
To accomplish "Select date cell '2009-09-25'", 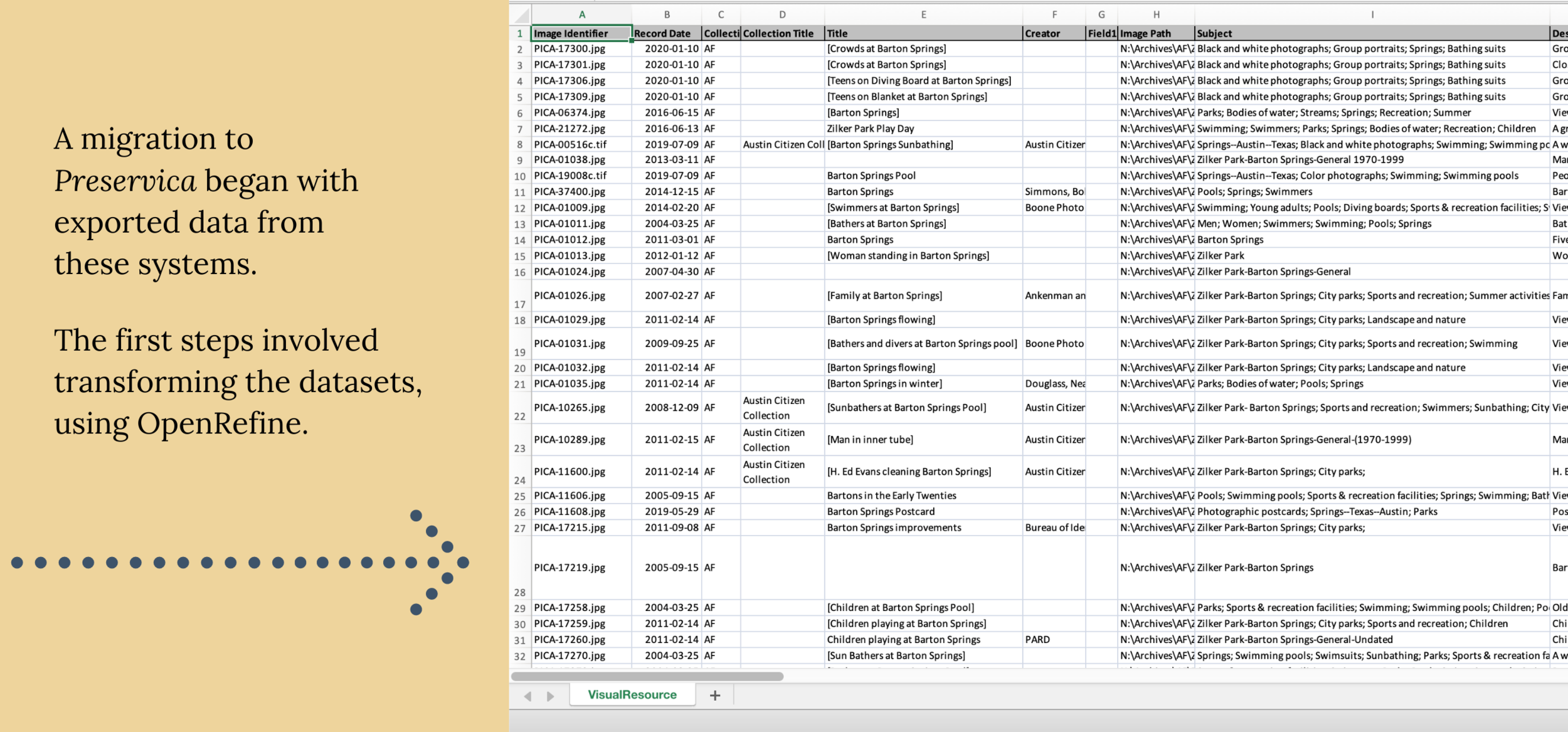I will [x=667, y=344].
